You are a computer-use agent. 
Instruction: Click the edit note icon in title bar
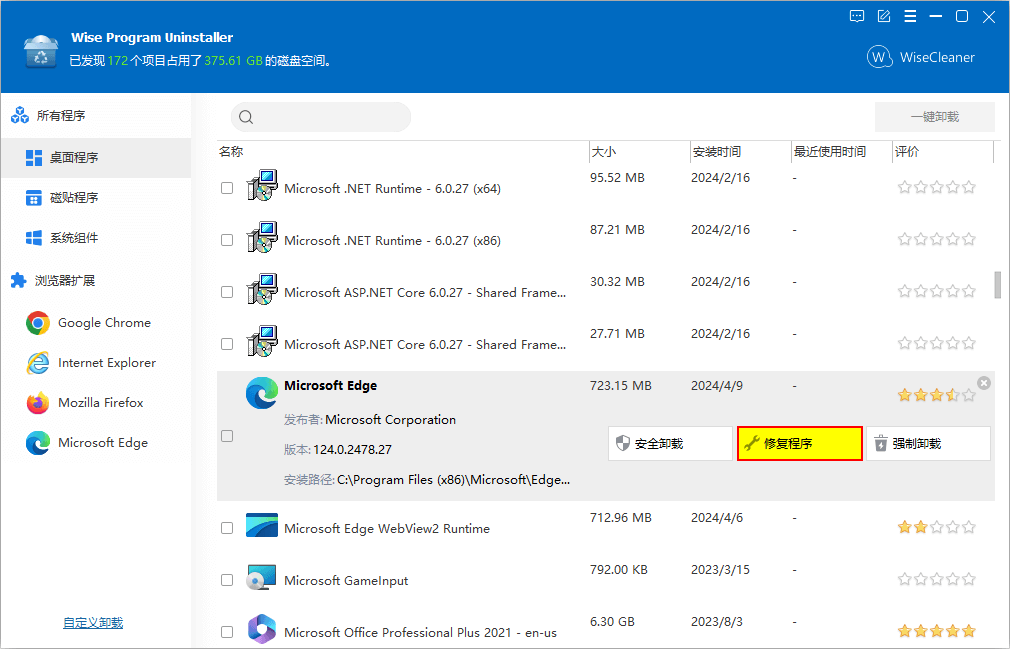[x=884, y=17]
